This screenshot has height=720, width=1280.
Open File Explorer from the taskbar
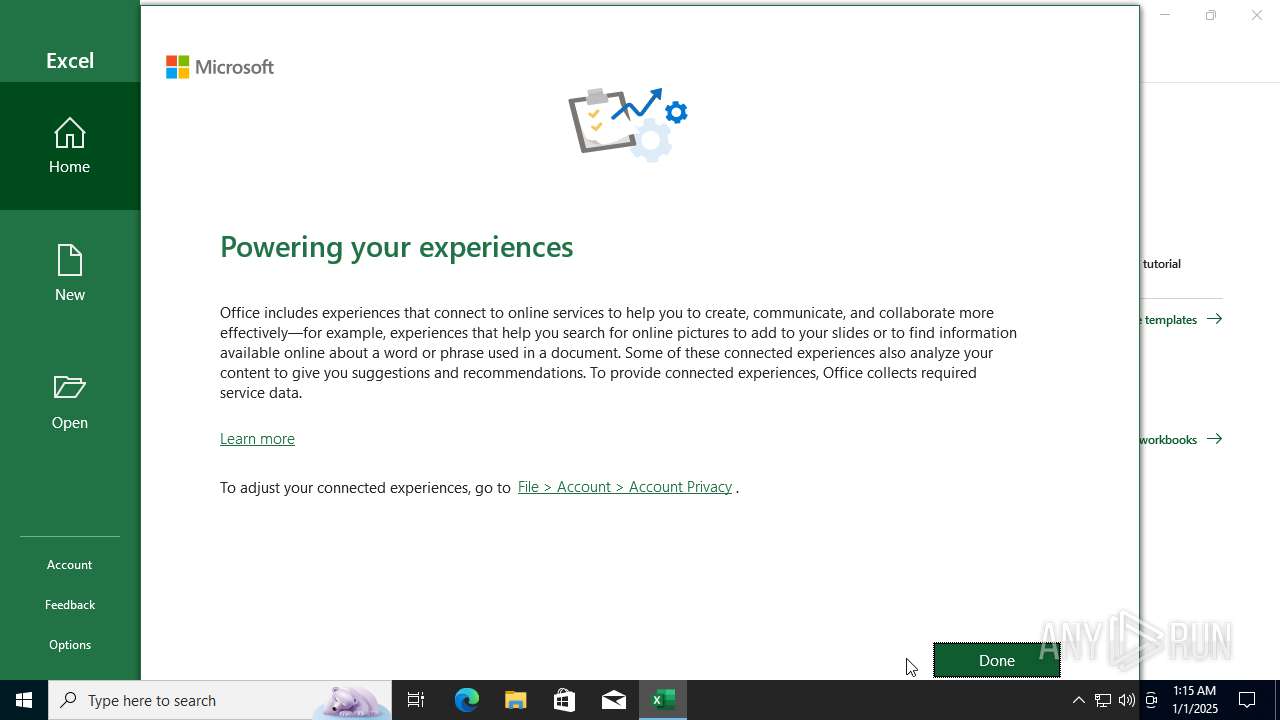point(515,700)
